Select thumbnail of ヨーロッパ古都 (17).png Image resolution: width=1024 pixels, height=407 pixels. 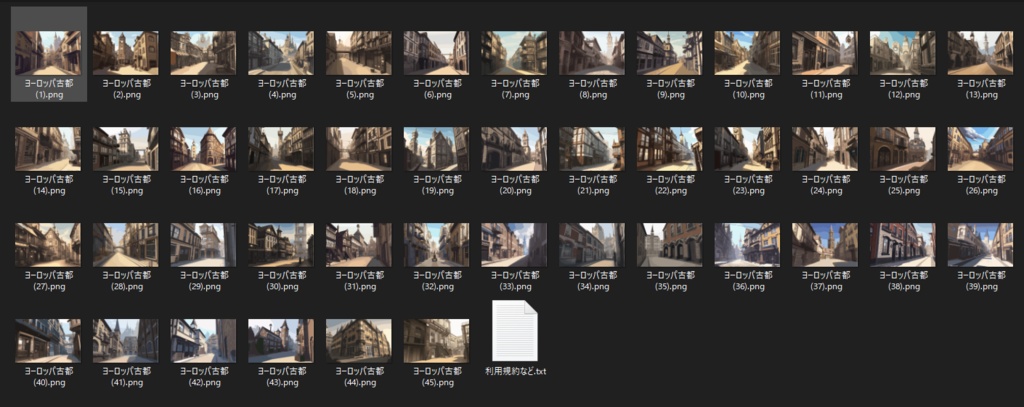281,149
